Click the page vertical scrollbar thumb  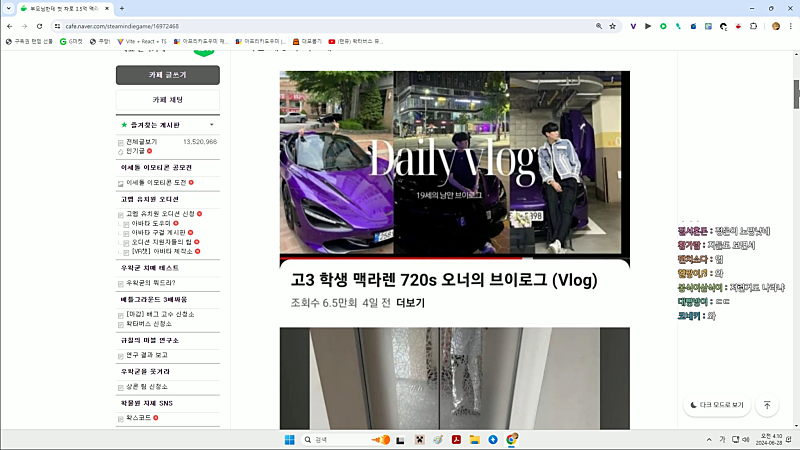point(796,94)
